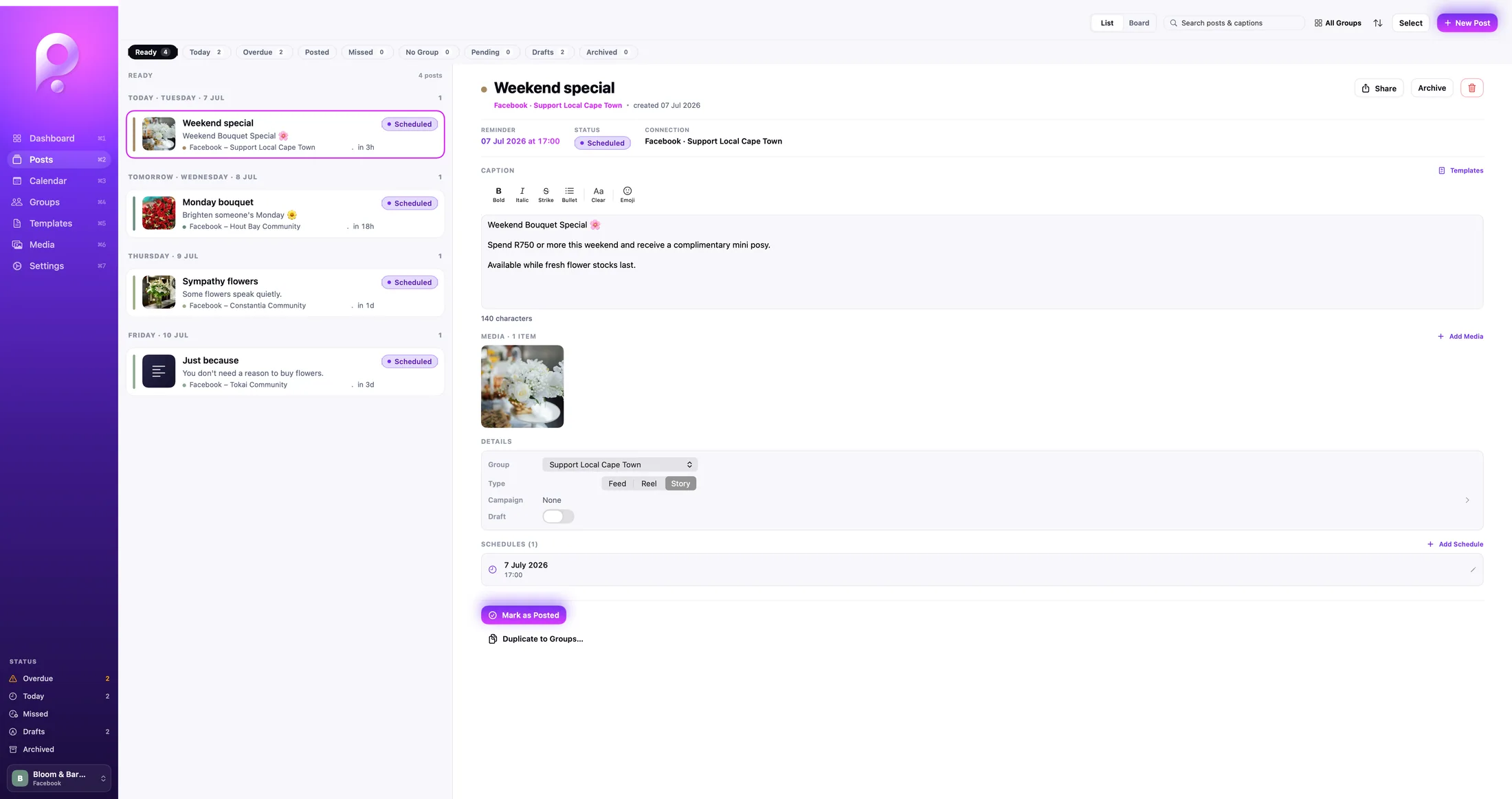Expand the Bloom & Bar account switcher
Viewport: 1512px width, 799px height.
click(59, 778)
